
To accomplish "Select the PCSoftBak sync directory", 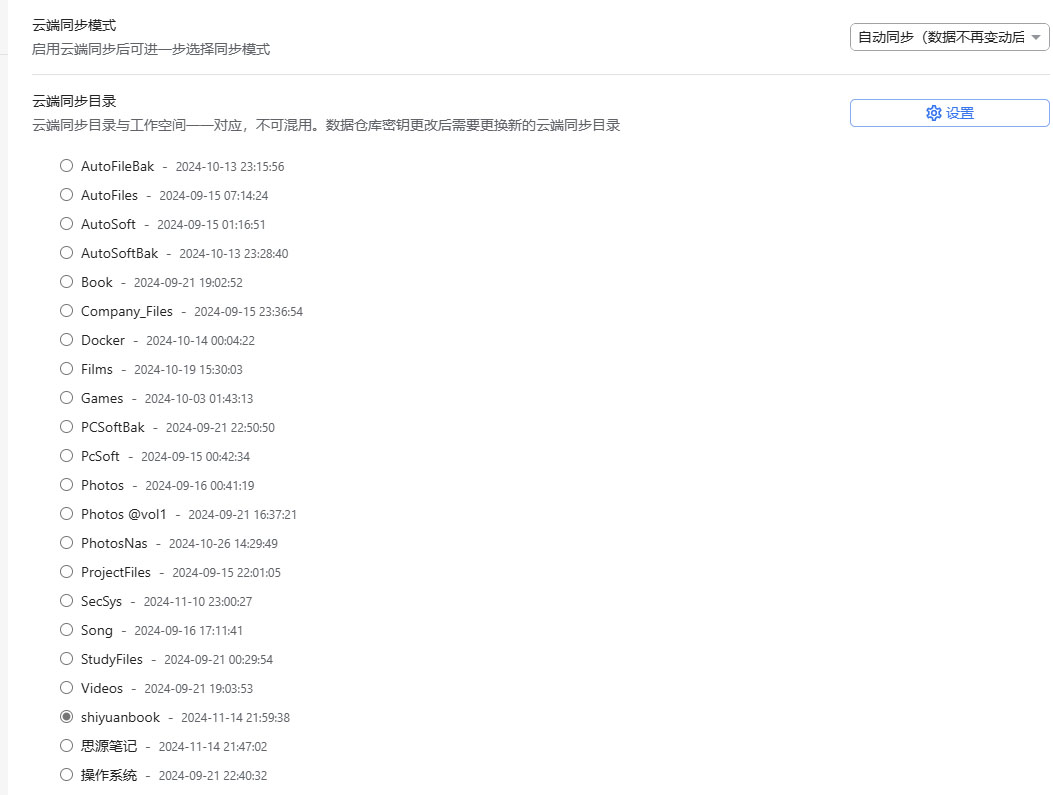I will click(66, 426).
